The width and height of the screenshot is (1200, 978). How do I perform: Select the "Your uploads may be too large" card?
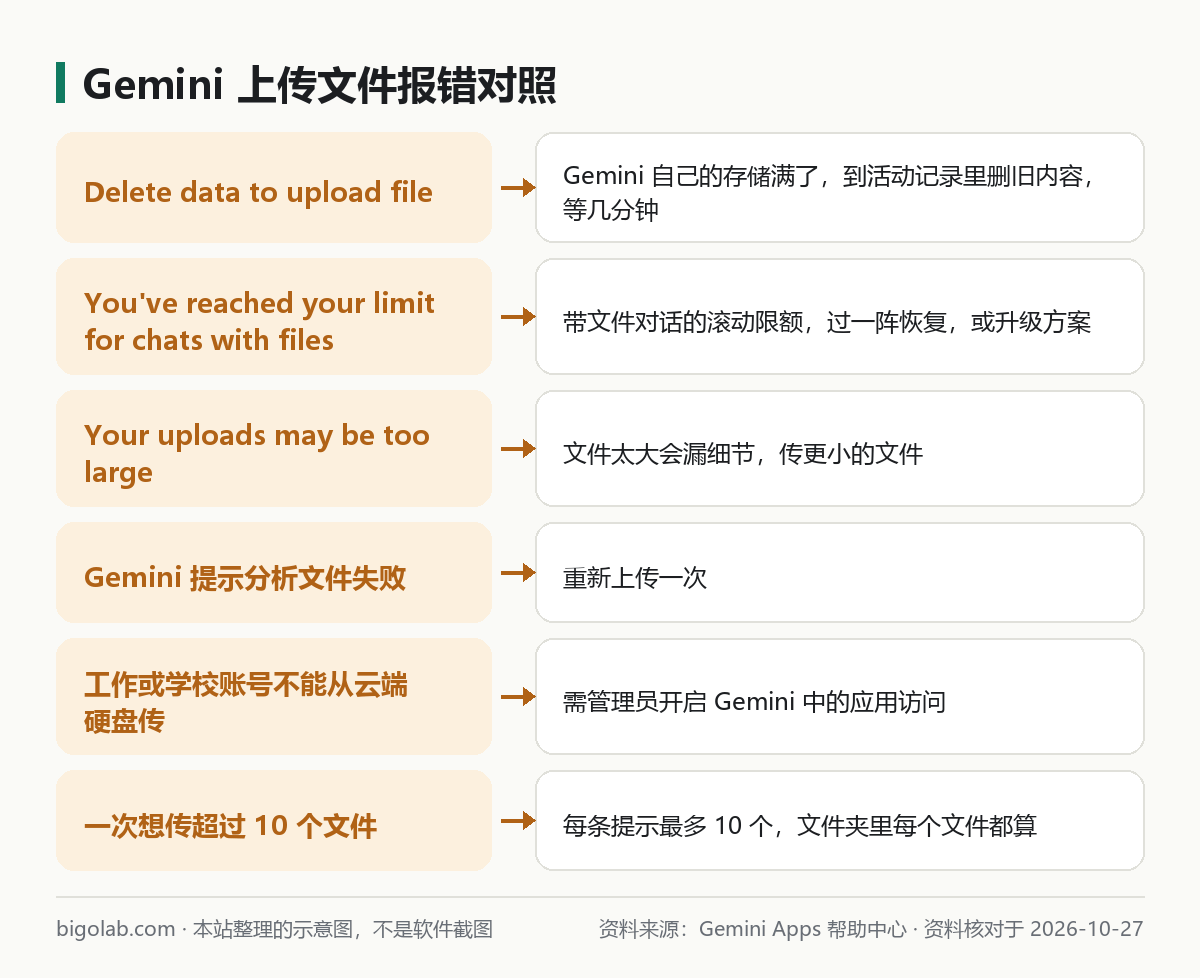274,448
